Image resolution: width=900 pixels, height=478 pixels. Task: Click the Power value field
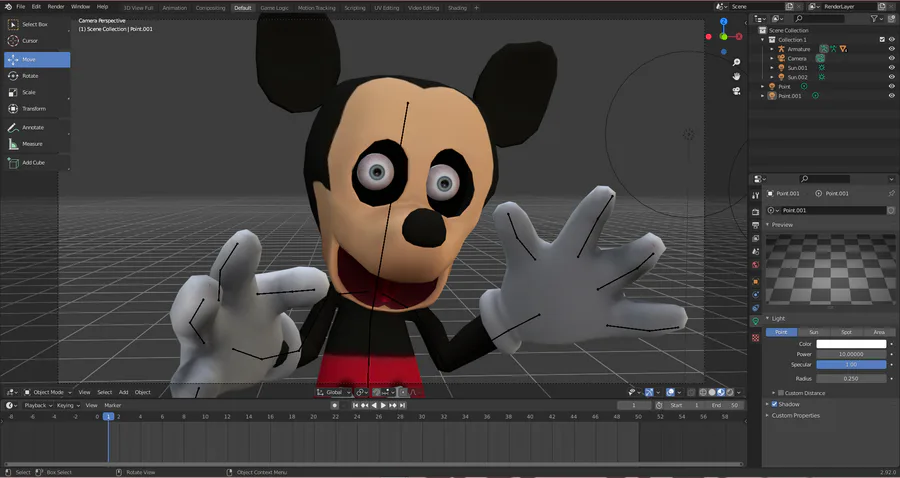point(851,355)
